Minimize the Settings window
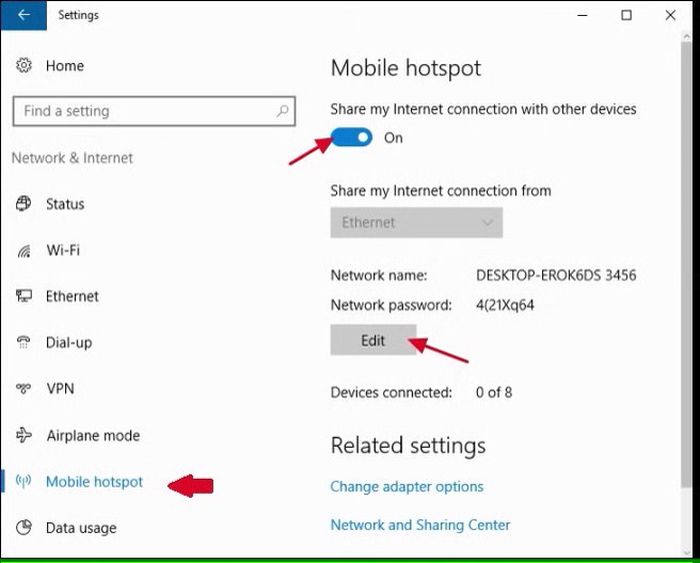700x563 pixels. pyautogui.click(x=582, y=15)
